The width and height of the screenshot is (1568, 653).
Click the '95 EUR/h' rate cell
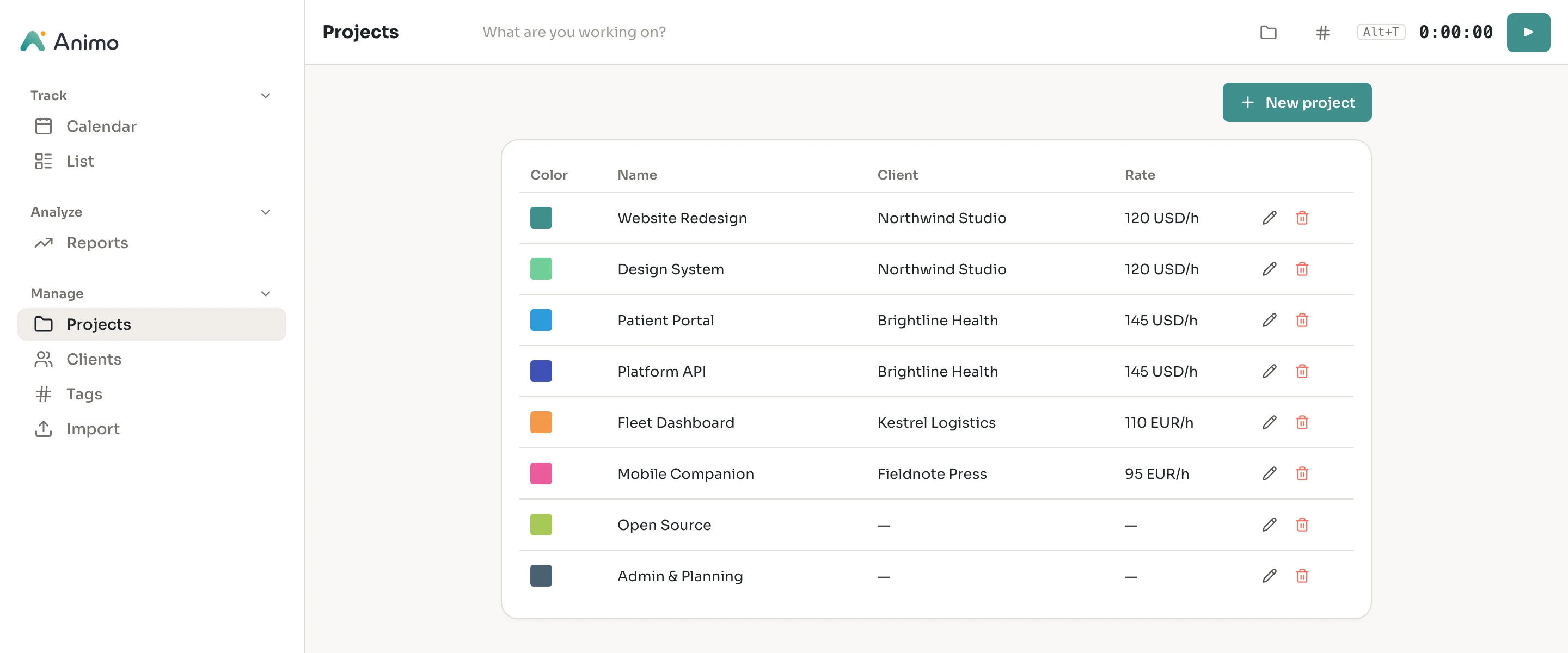point(1156,473)
